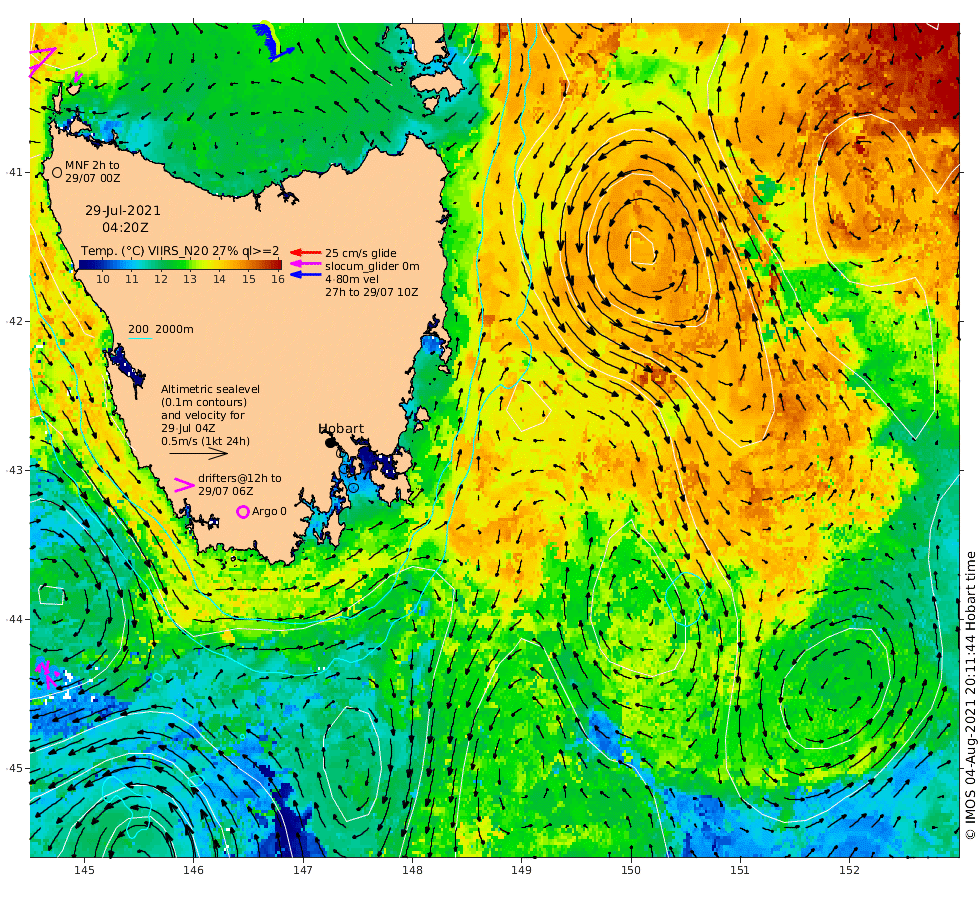Click the magenta drifter marker near latitude -44.3
The image size is (980, 900).
pos(46,674)
